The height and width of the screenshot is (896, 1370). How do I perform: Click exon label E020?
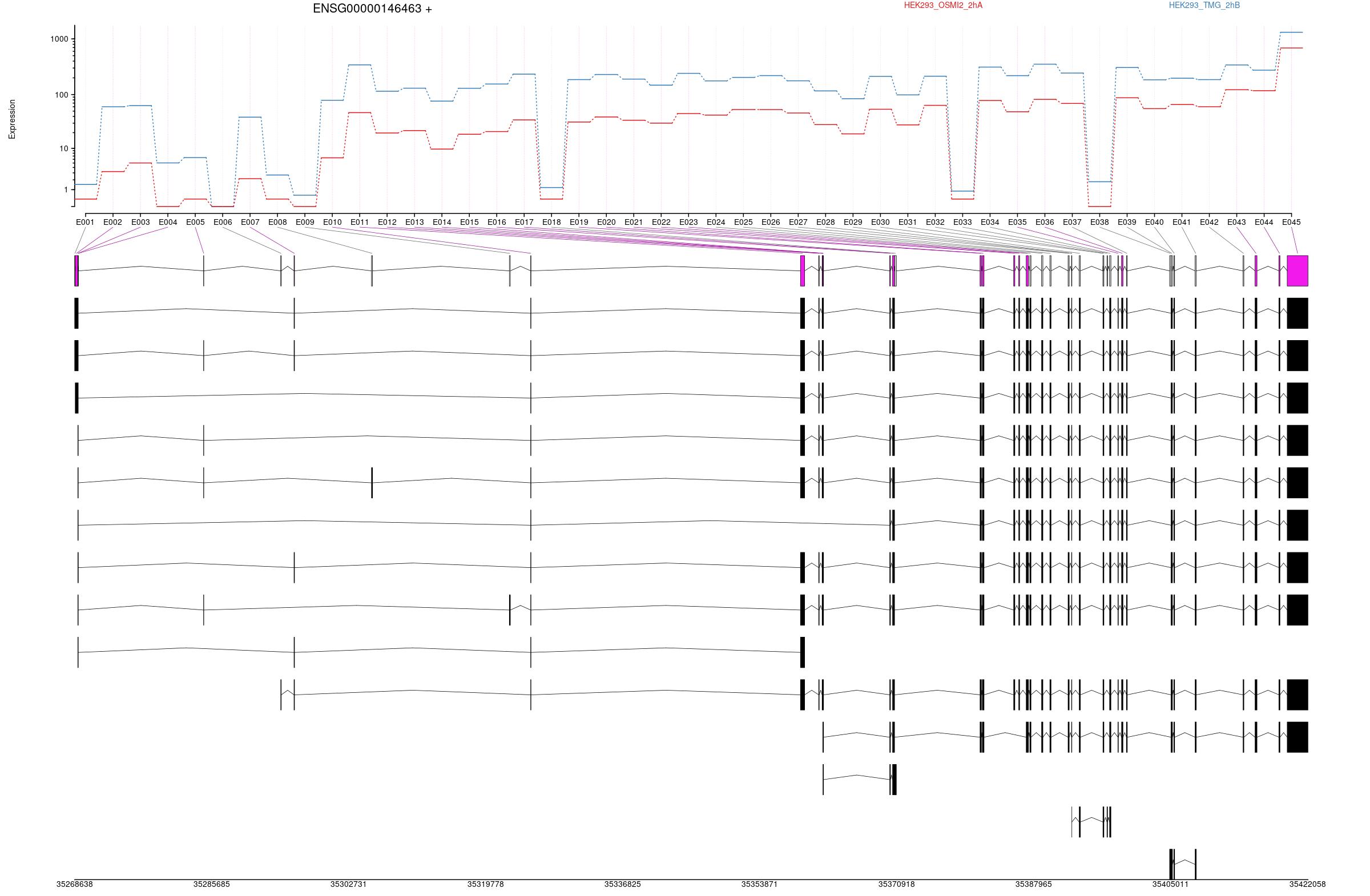606,222
